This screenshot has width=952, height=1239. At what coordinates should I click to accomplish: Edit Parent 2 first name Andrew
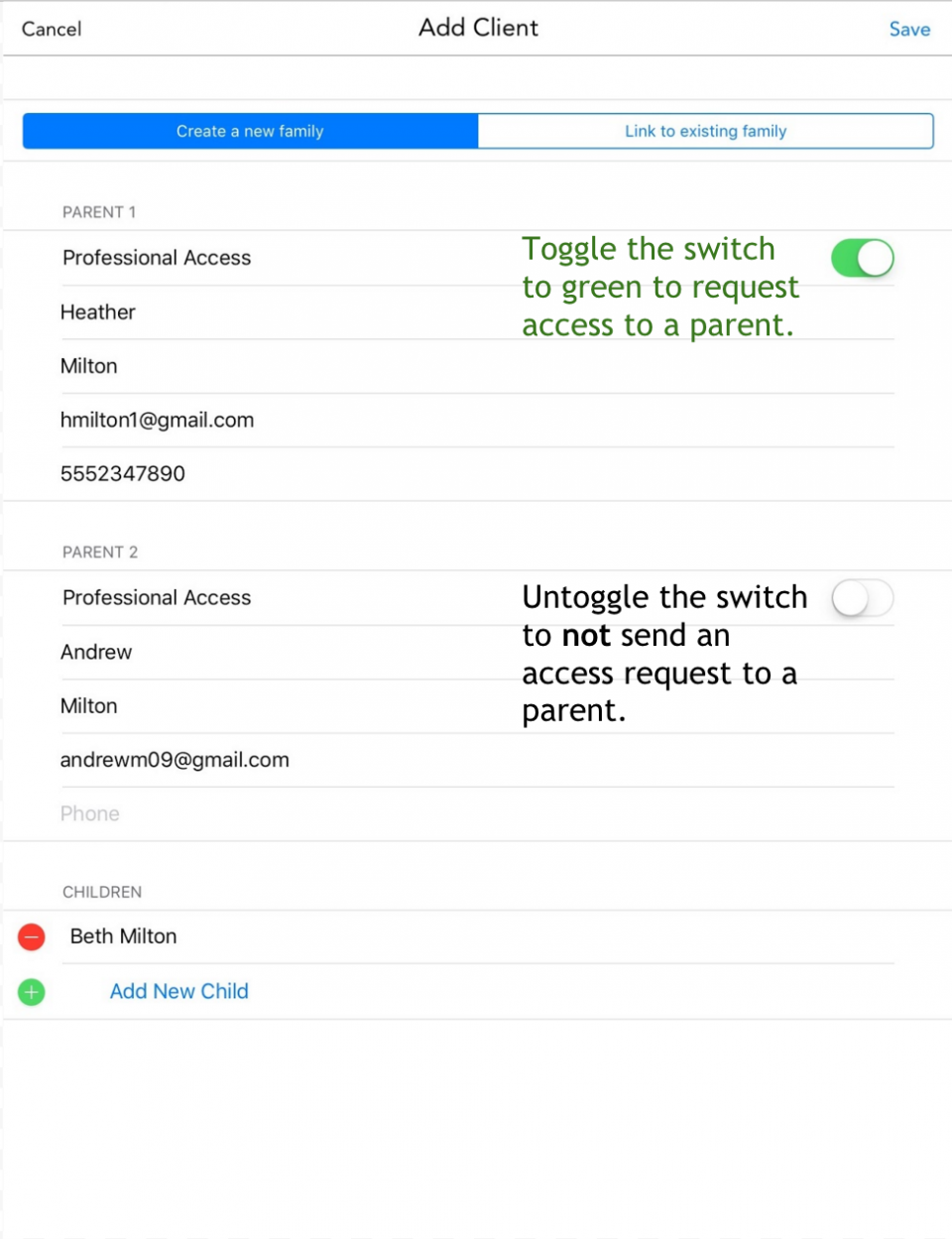pyautogui.click(x=477, y=652)
